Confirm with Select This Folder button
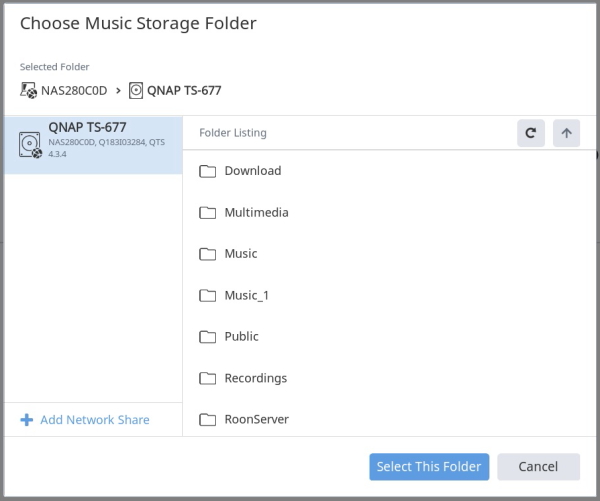This screenshot has width=600, height=501. pos(429,467)
